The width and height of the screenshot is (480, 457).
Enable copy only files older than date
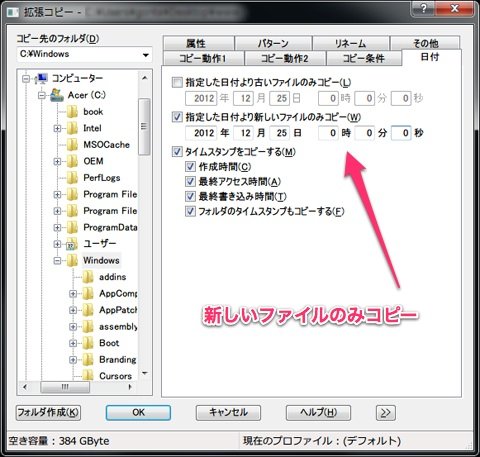tap(177, 82)
